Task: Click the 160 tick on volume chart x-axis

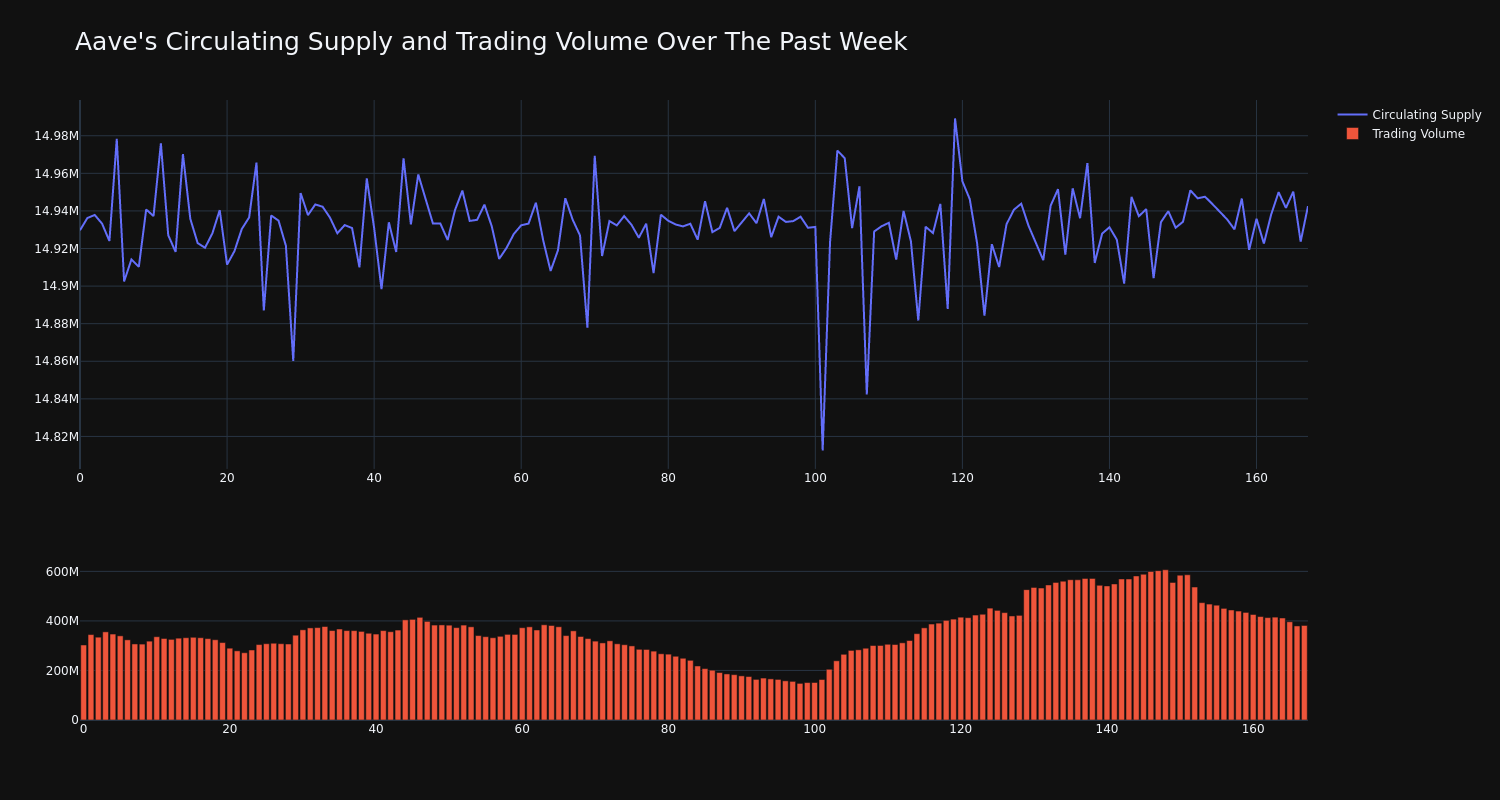Action: pyautogui.click(x=1253, y=729)
